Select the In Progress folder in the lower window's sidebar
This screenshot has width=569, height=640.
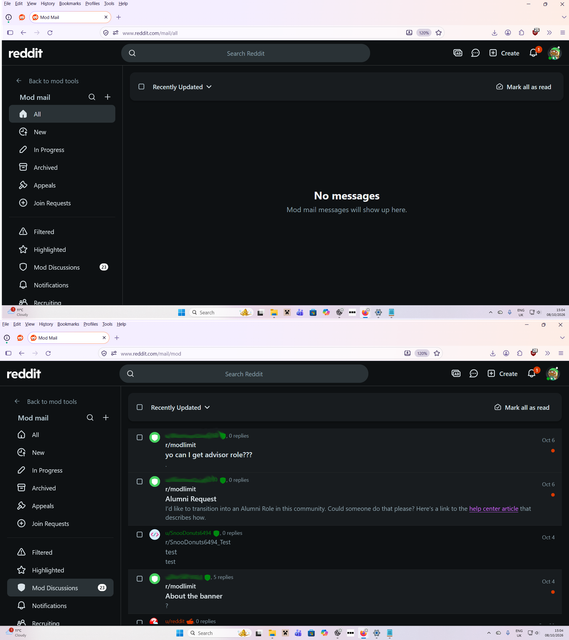60,470
